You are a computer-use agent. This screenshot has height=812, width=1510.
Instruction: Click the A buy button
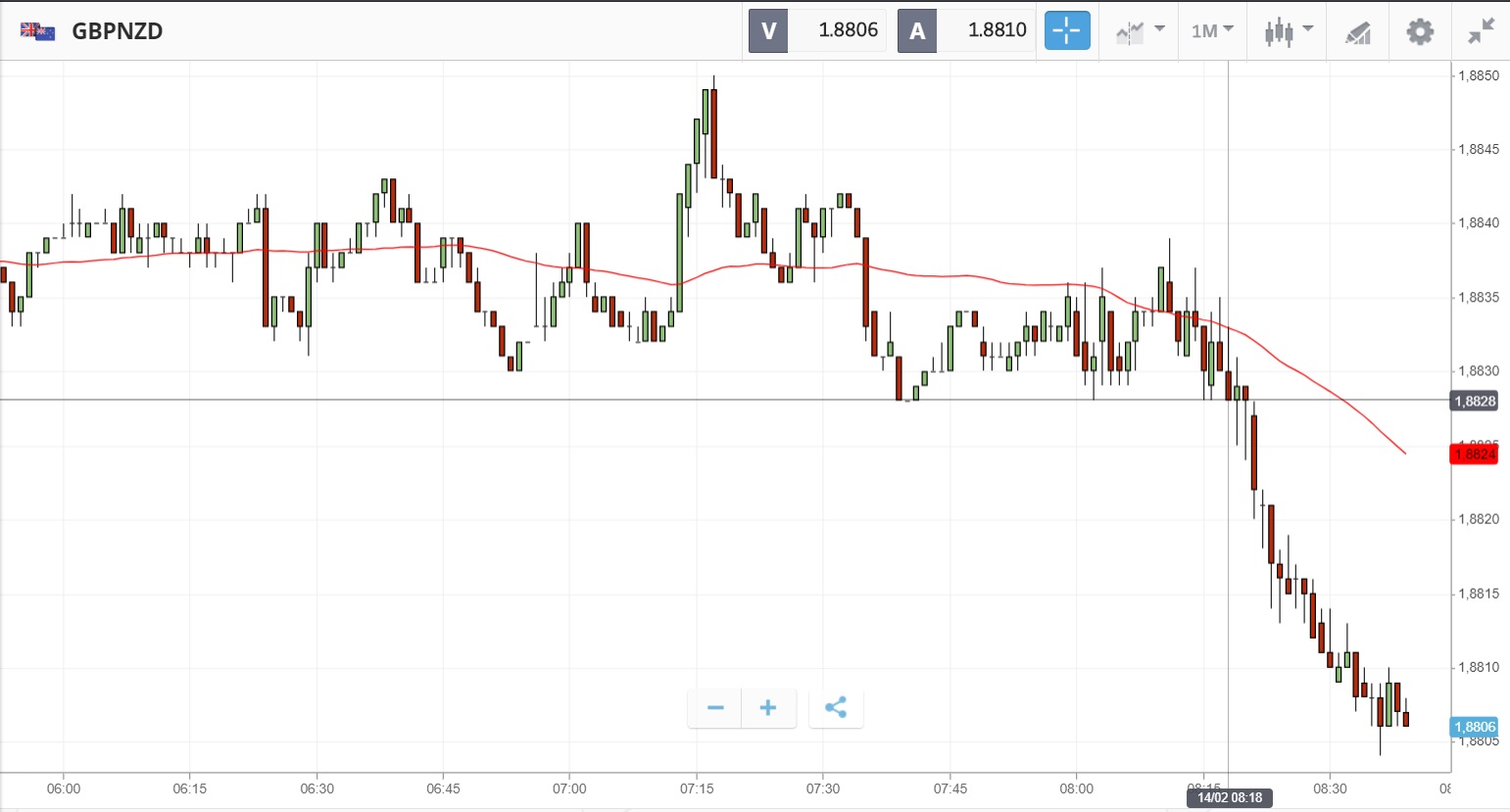click(x=917, y=30)
